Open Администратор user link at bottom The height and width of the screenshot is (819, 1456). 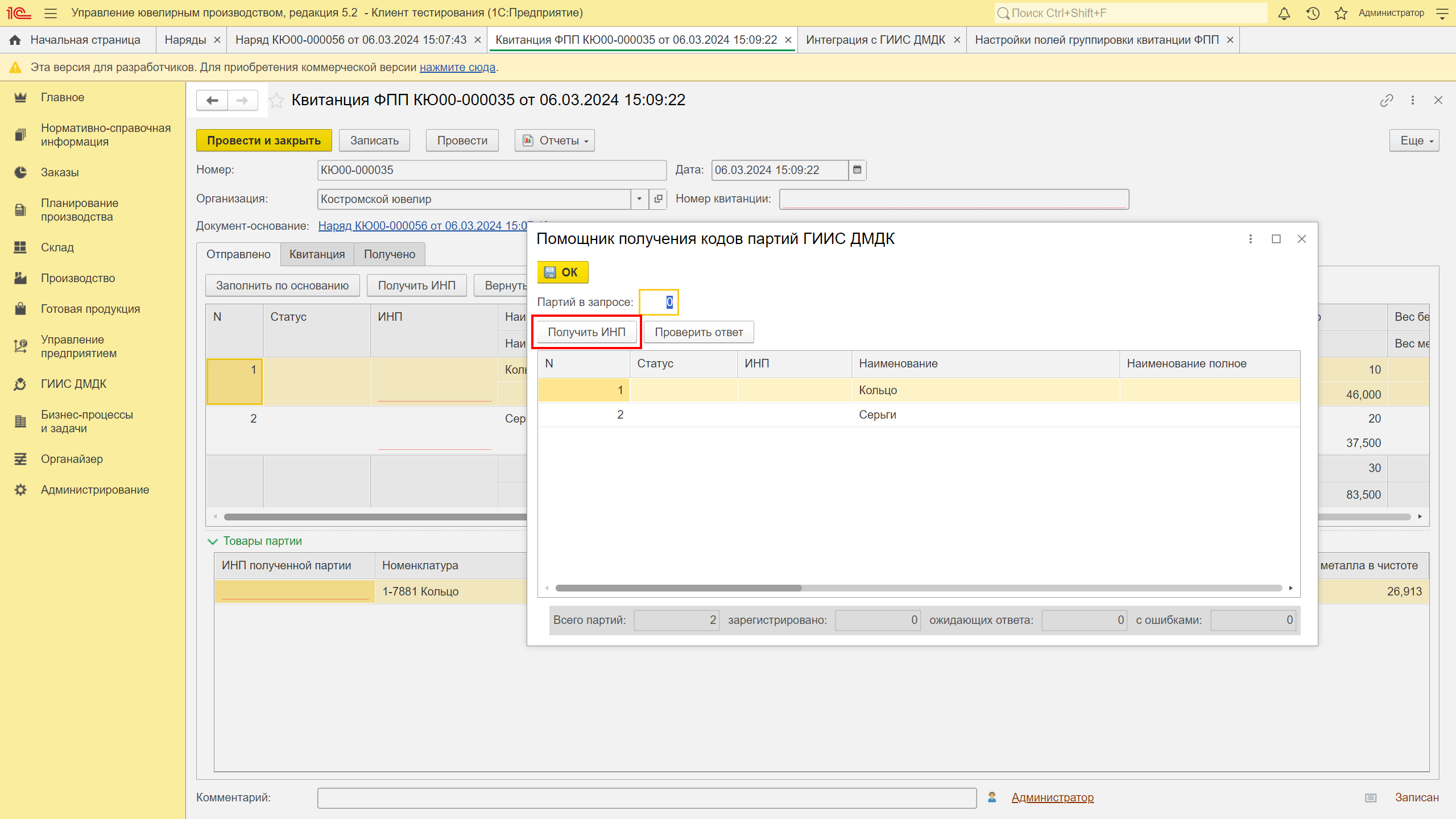1052,797
